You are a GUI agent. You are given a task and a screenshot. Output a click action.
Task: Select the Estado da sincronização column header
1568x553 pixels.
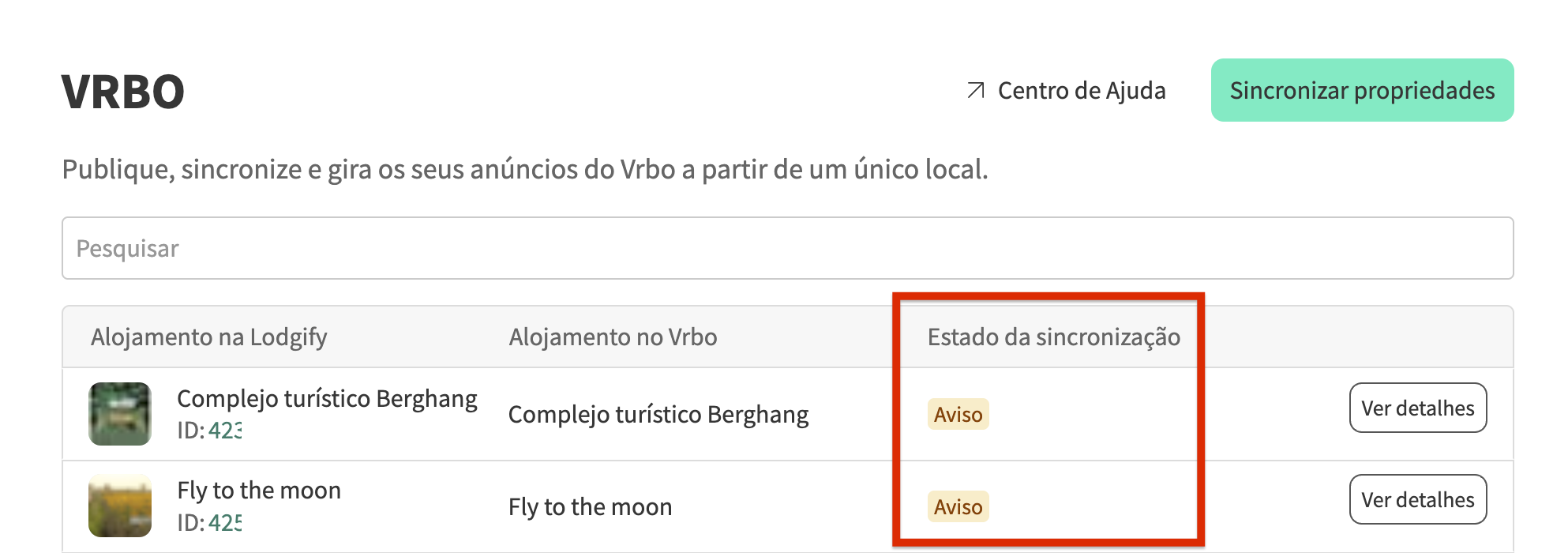point(1053,337)
